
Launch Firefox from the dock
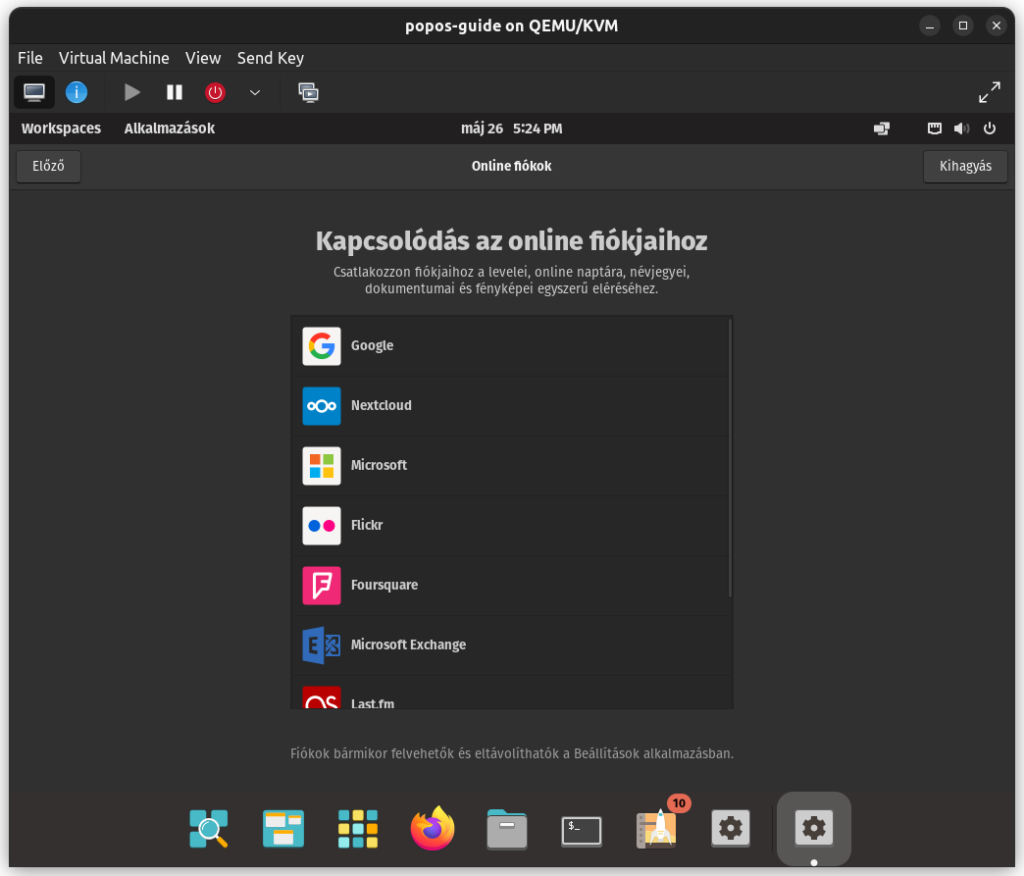pos(432,828)
